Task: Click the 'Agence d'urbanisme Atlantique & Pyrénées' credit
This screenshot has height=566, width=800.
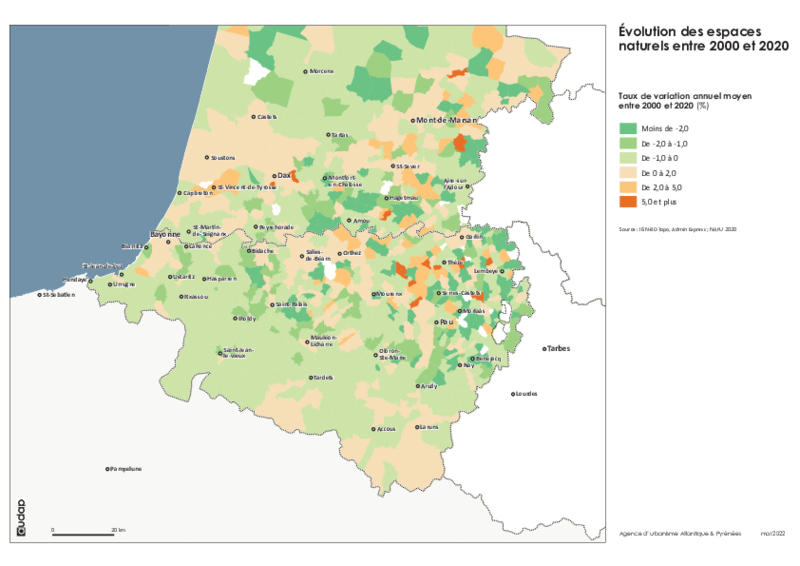Action: pos(680,533)
